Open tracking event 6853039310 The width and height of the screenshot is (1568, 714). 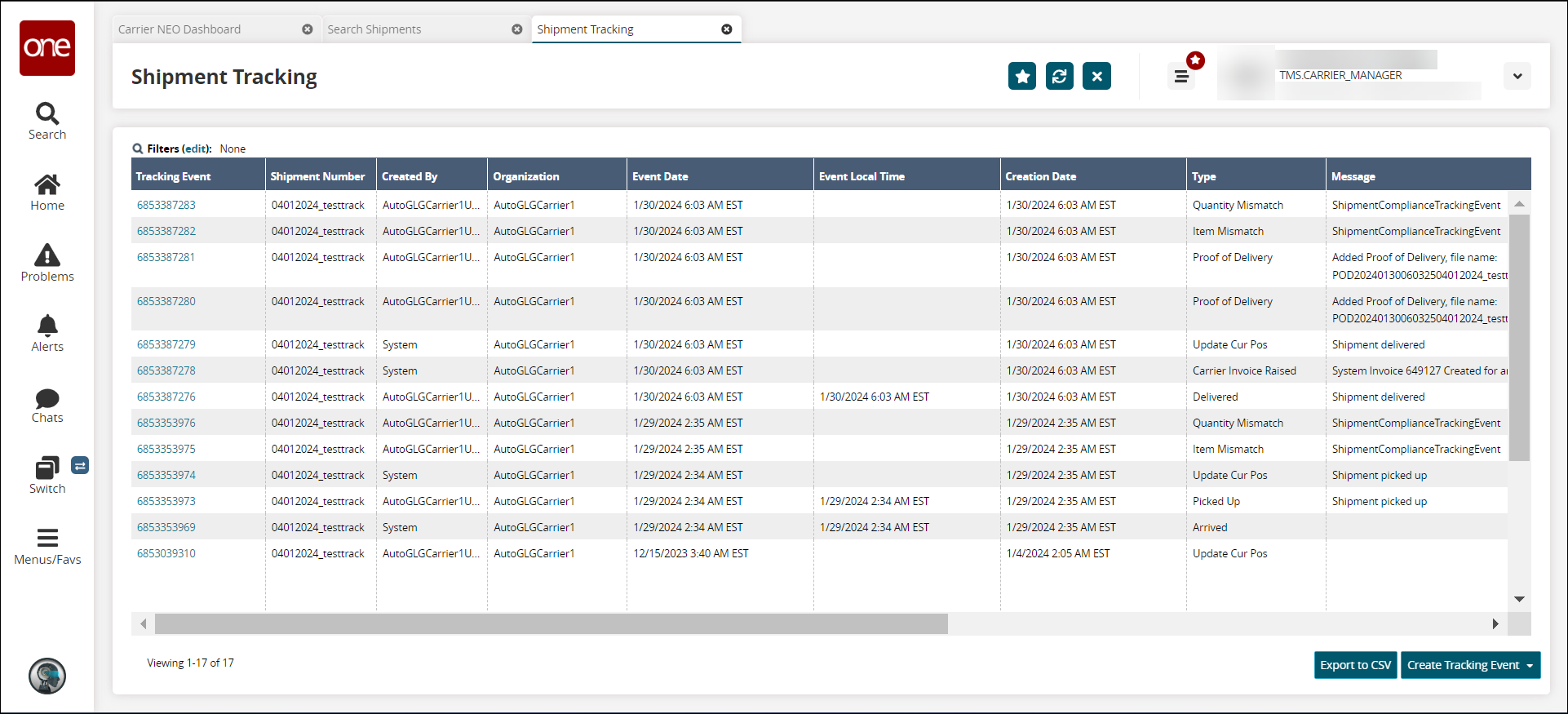166,553
